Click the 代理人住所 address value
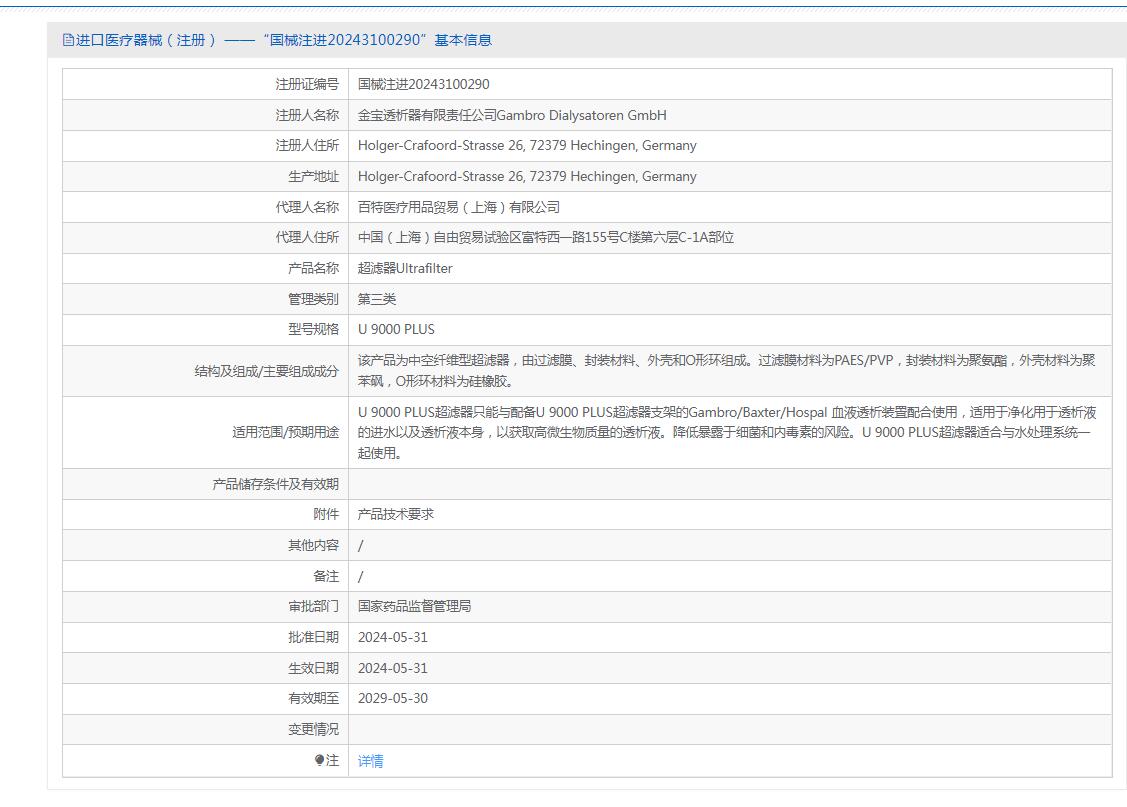 tap(546, 237)
